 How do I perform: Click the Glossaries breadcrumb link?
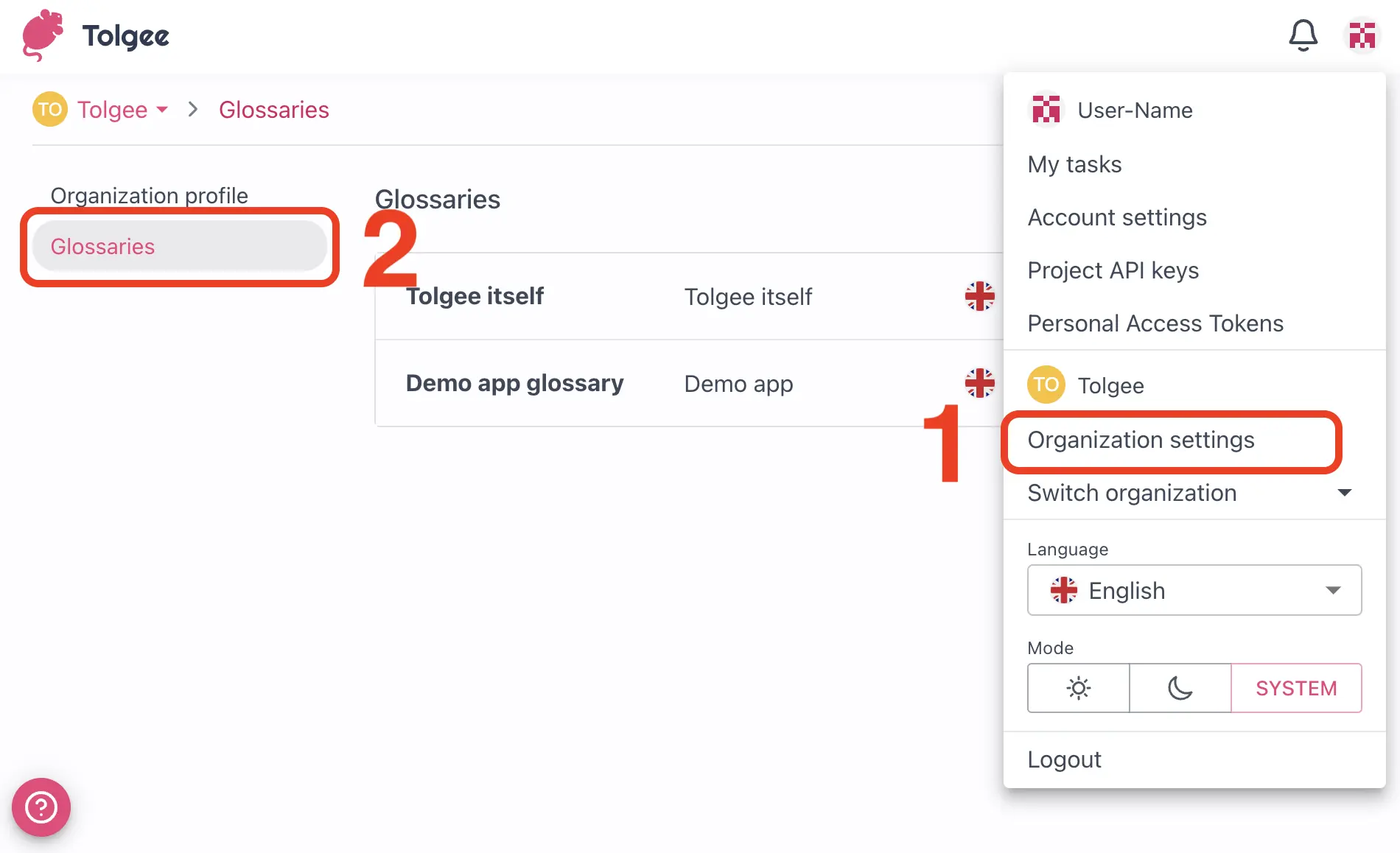click(273, 110)
